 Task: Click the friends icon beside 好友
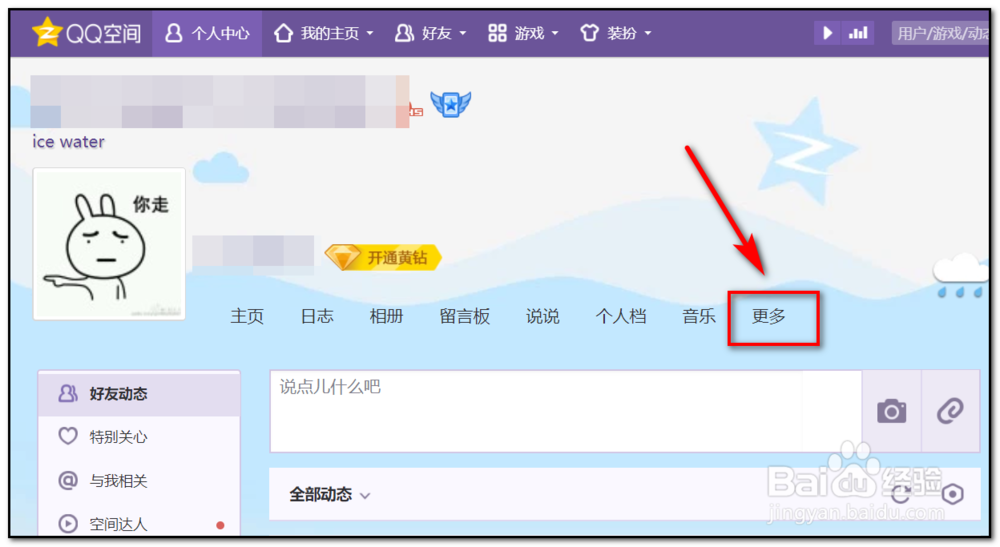coord(404,33)
